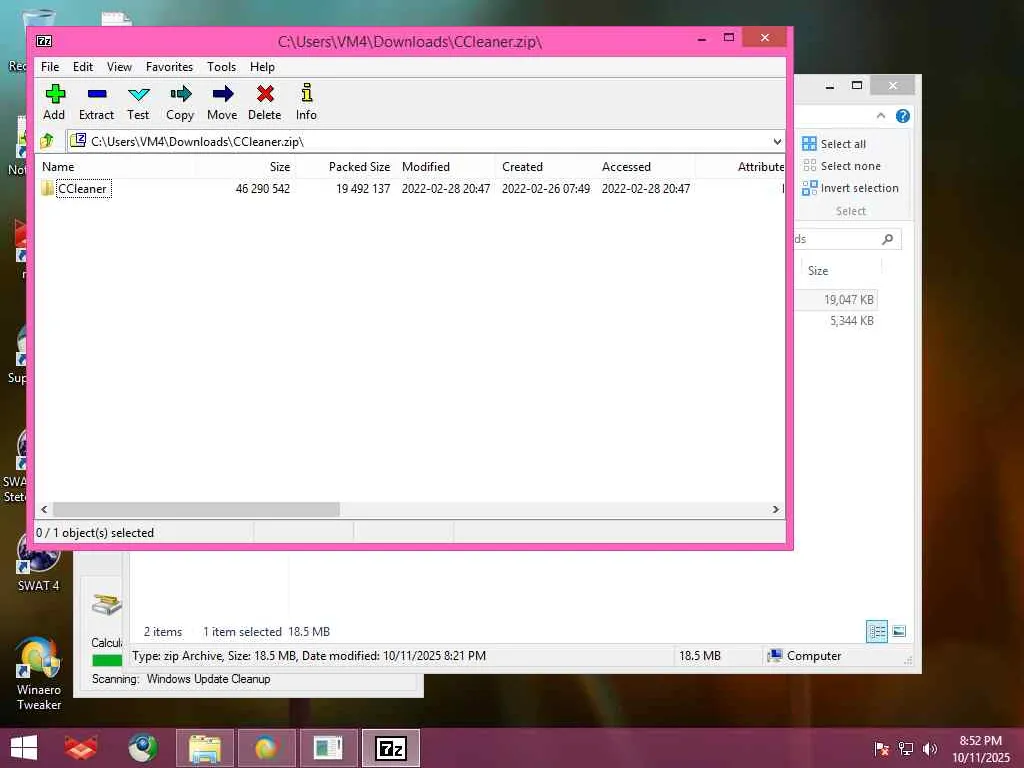Screen dimensions: 1024x768
Task: Click Select none in Explorer ribbon
Action: tap(841, 166)
